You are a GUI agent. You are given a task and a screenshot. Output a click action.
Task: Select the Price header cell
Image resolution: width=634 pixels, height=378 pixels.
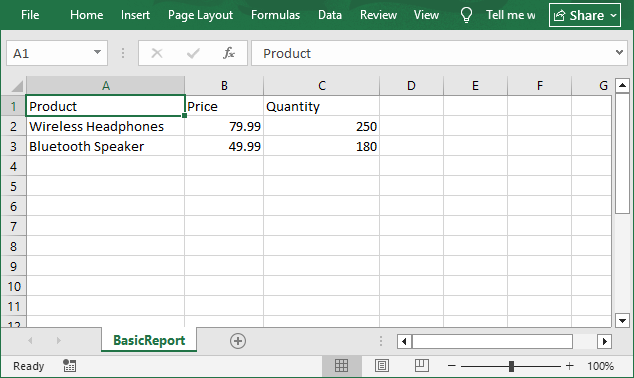[x=224, y=106]
